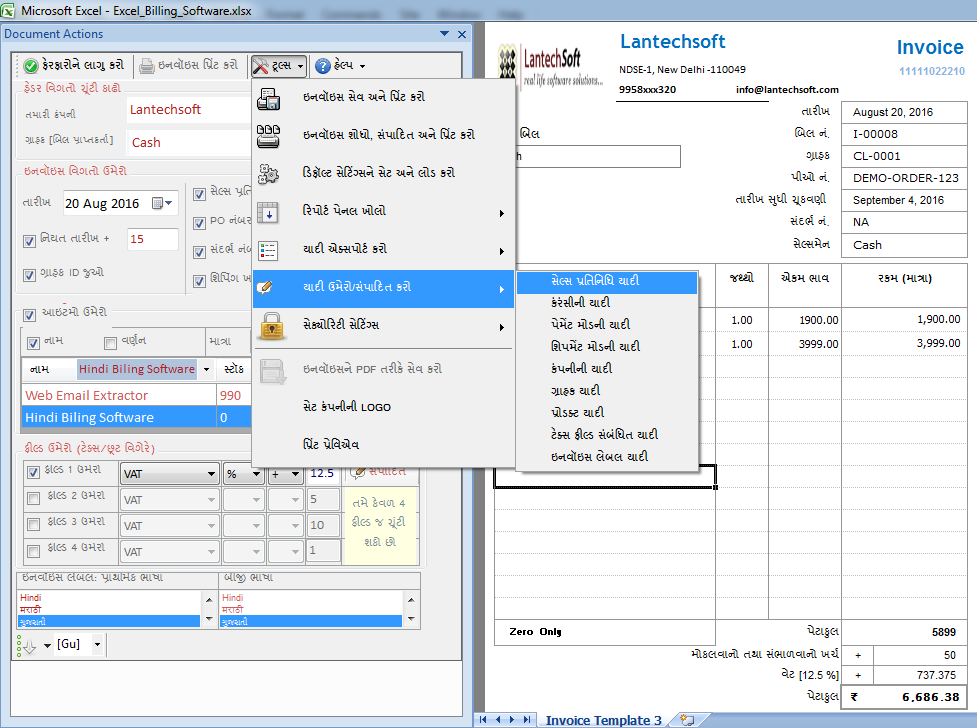Image resolution: width=977 pixels, height=728 pixels.
Task: Toggle Field 1 add checkbox
Action: 34,472
